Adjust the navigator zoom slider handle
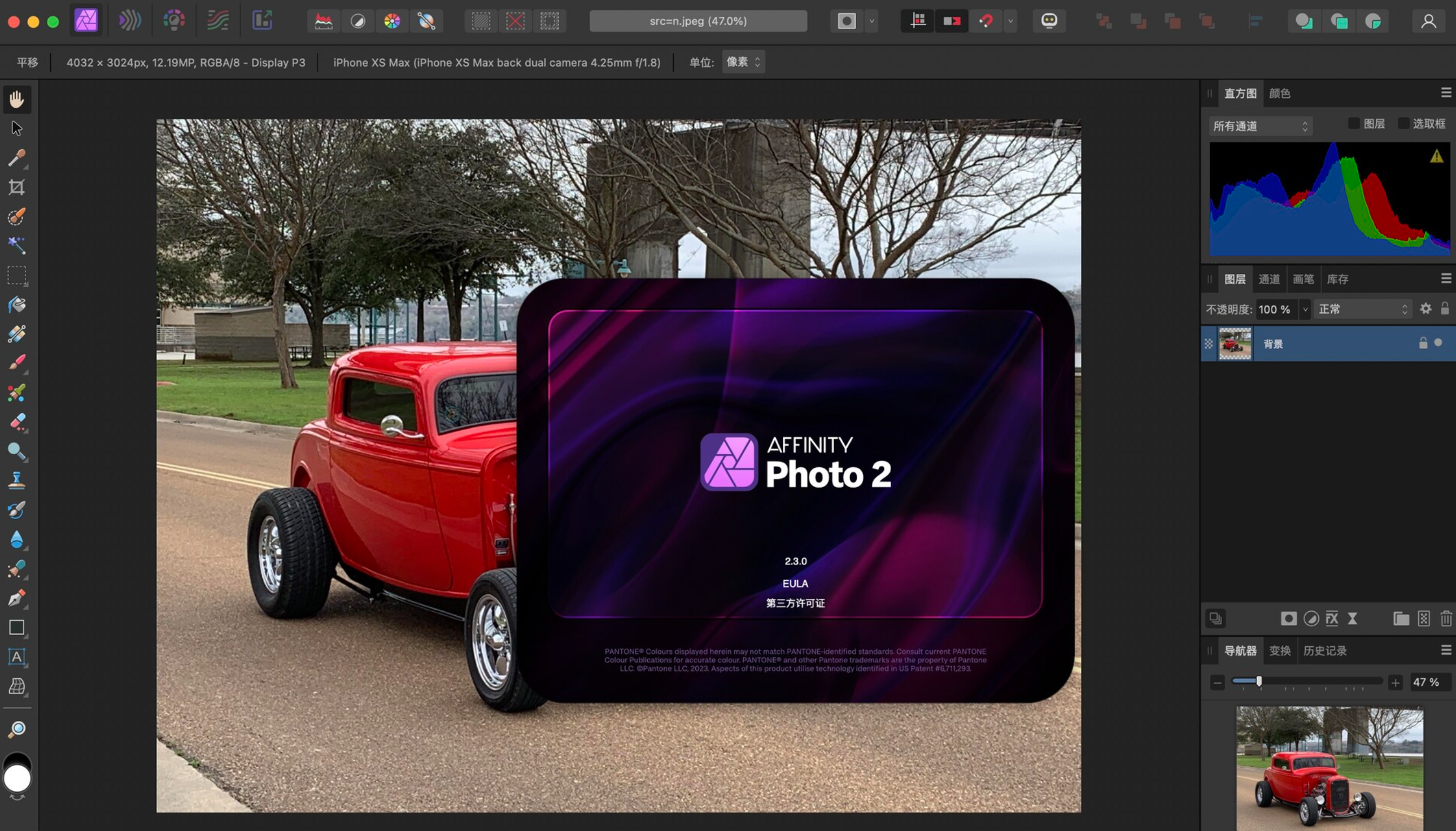1456x831 pixels. tap(1258, 681)
